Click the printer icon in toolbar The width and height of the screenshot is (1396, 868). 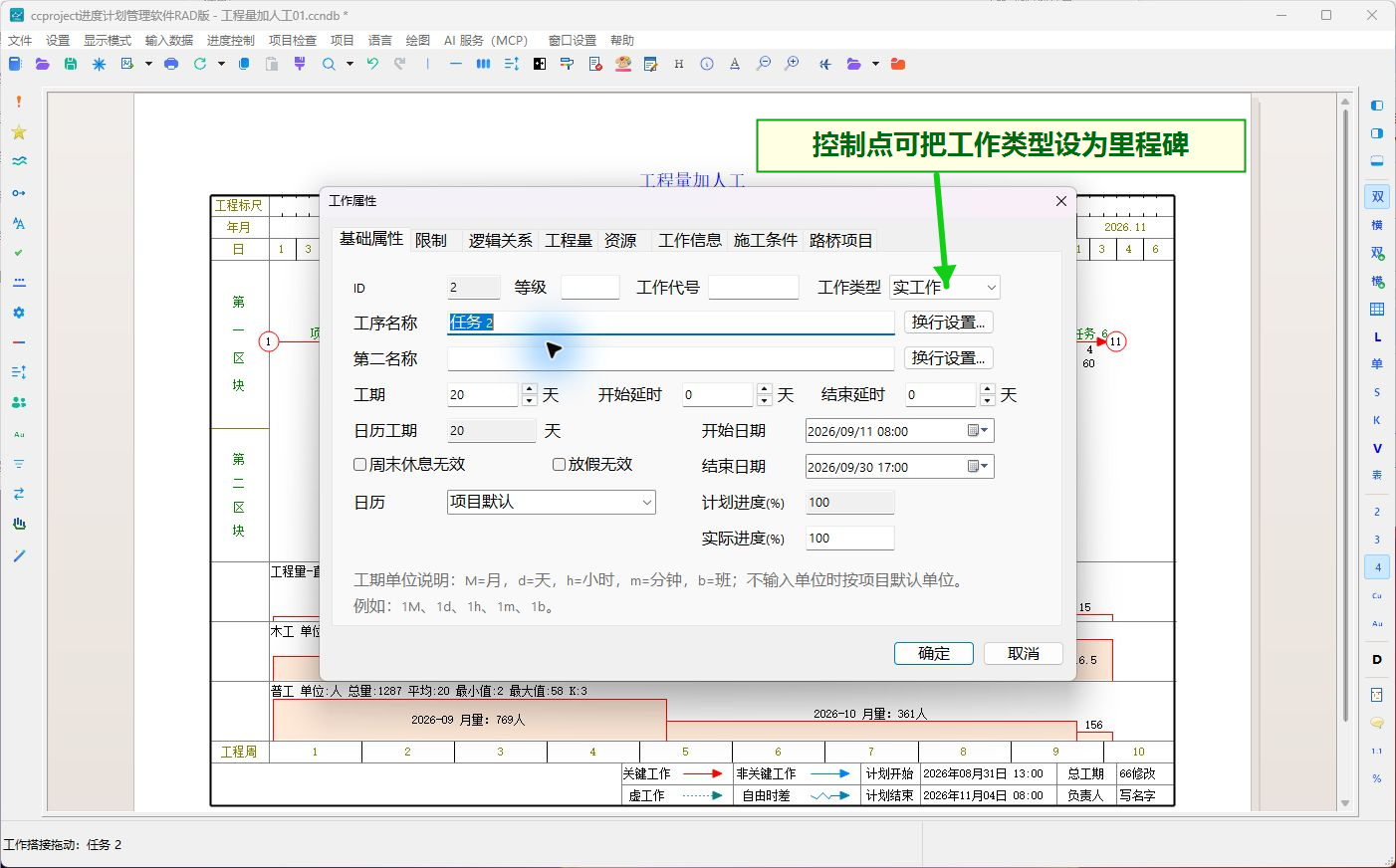(171, 64)
